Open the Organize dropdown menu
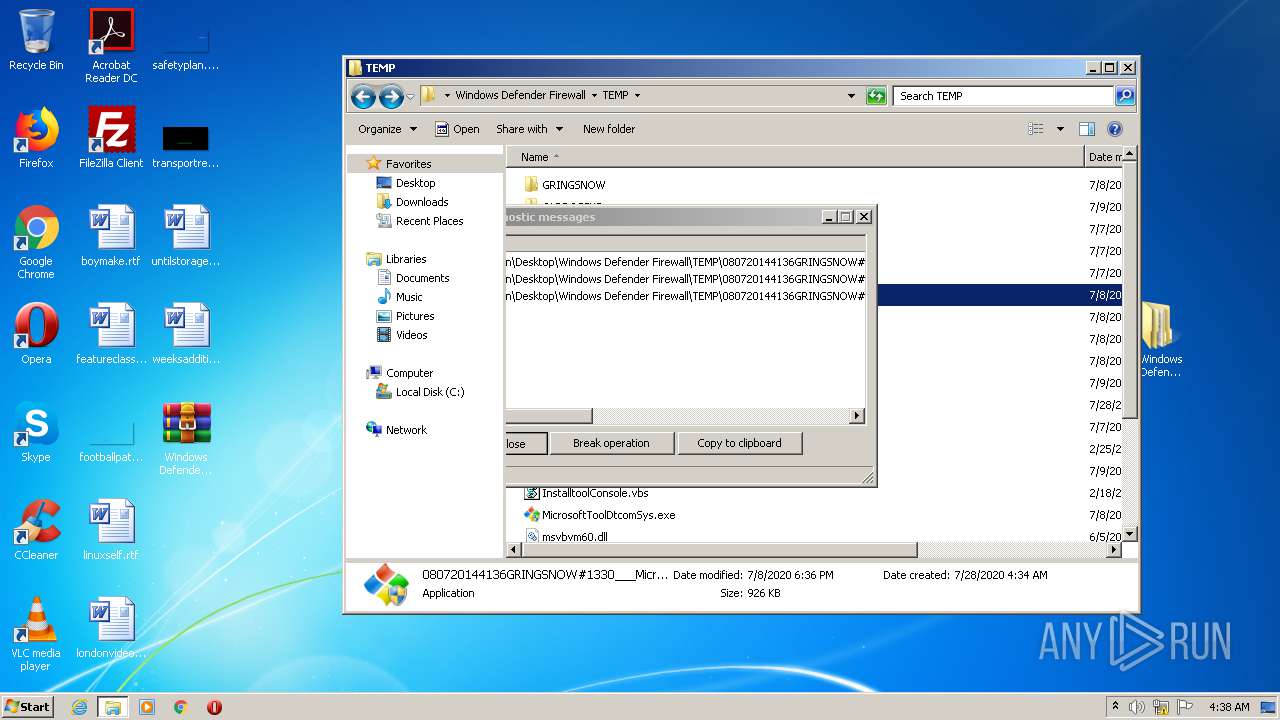1280x720 pixels. coord(387,129)
